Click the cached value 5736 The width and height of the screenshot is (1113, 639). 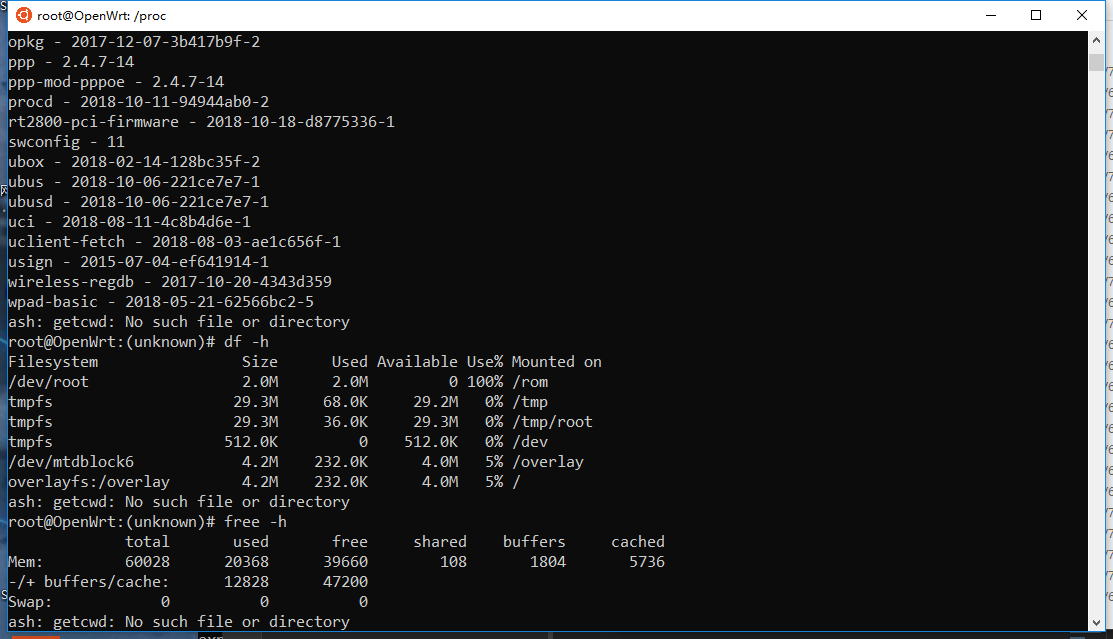click(647, 562)
